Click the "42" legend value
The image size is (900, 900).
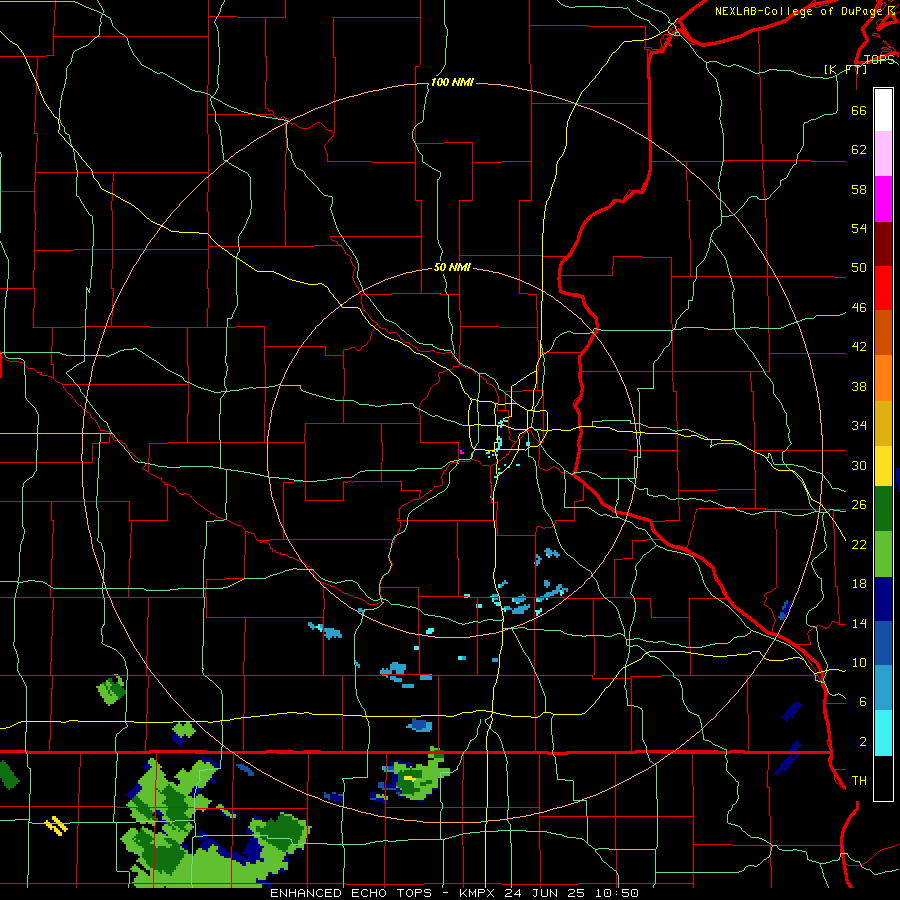[x=859, y=347]
